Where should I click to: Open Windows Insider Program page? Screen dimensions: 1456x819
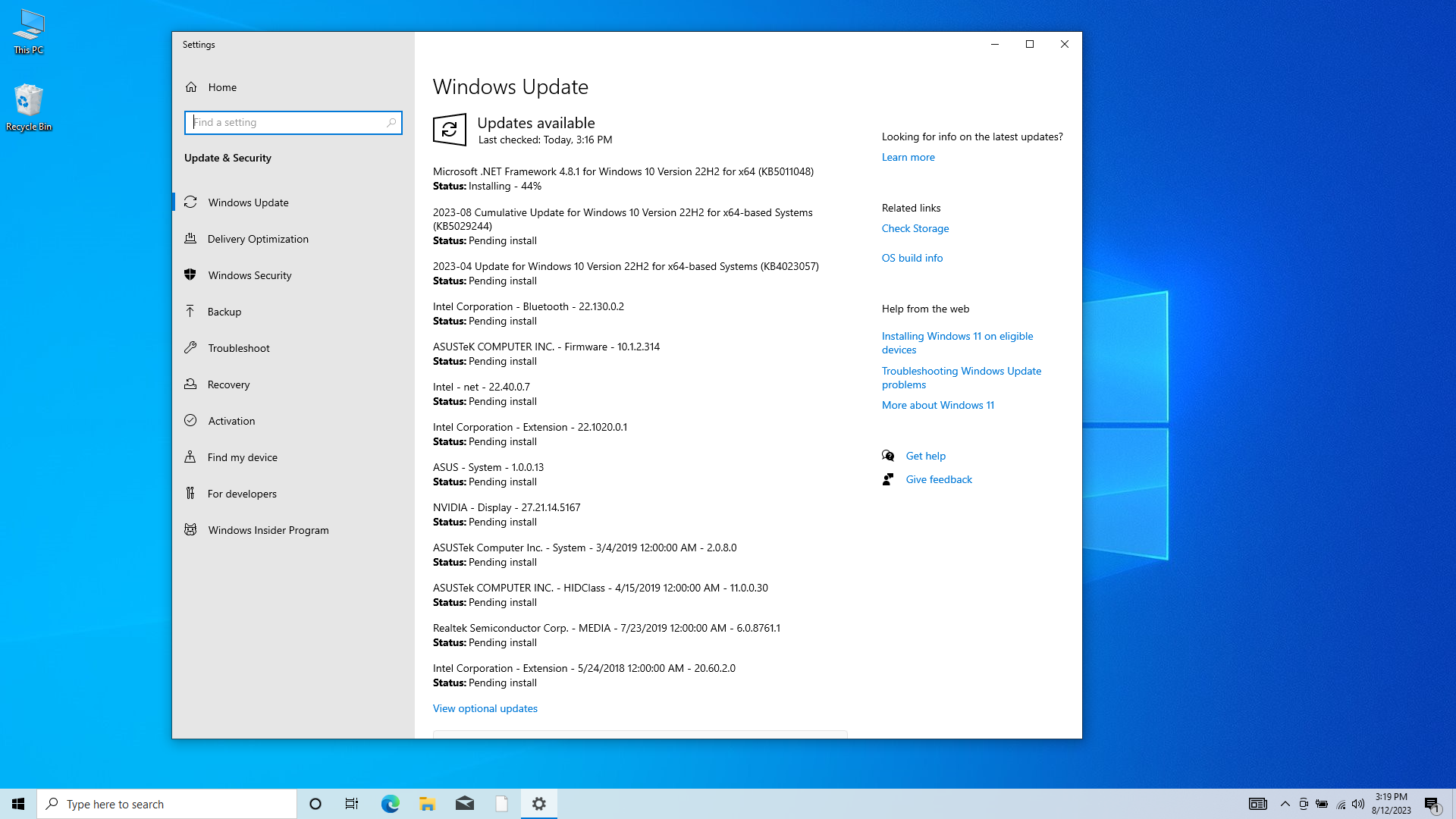[268, 530]
